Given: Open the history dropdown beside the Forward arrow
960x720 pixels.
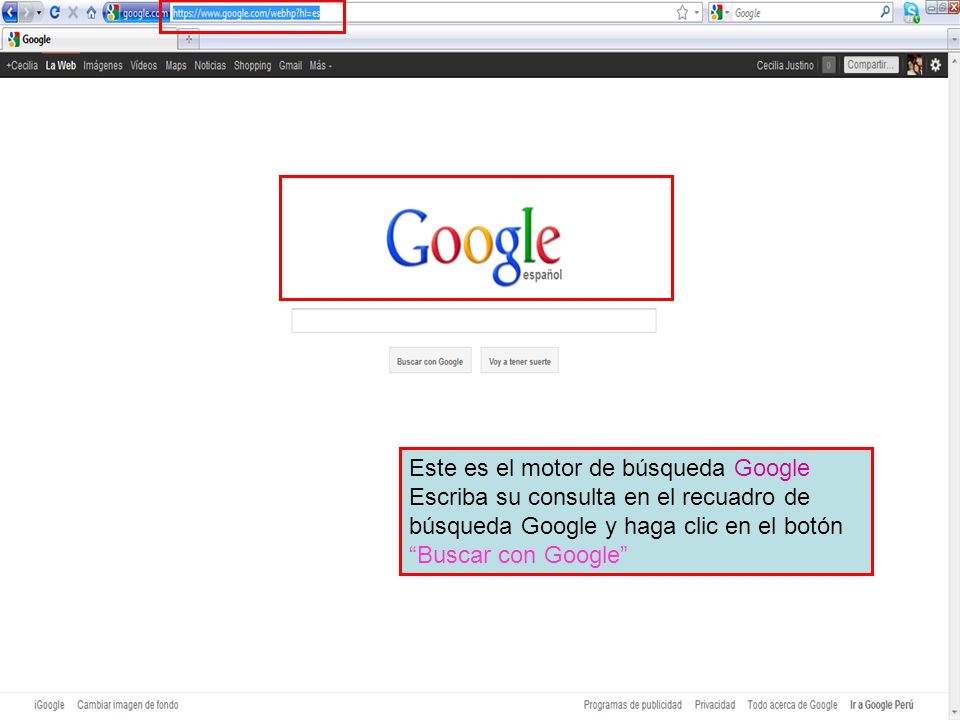Looking at the screenshot, I should pyautogui.click(x=39, y=12).
